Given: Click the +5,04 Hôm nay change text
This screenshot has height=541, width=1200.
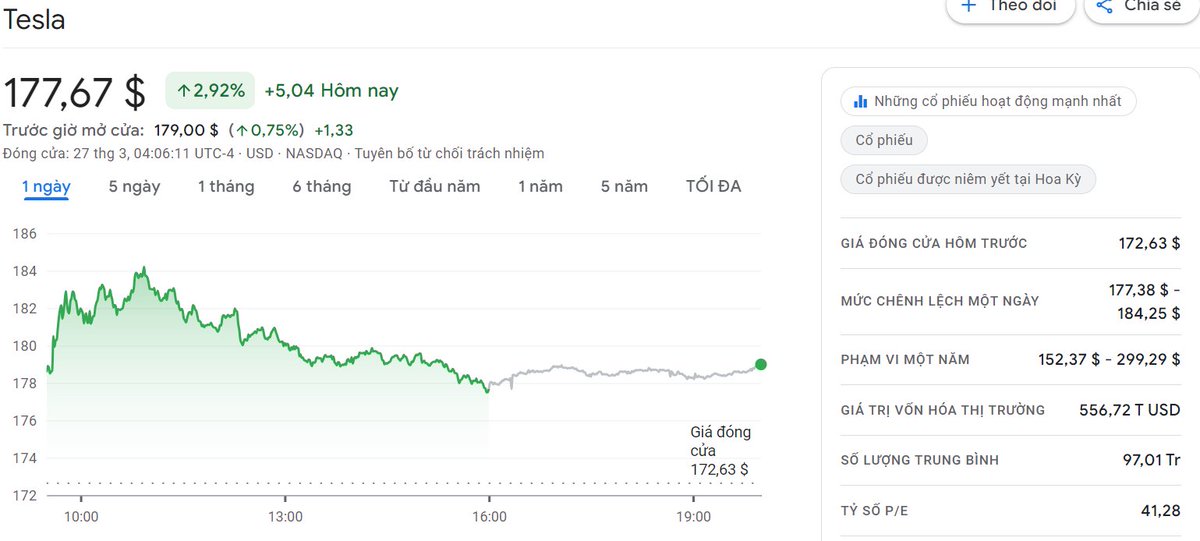Looking at the screenshot, I should pyautogui.click(x=331, y=91).
